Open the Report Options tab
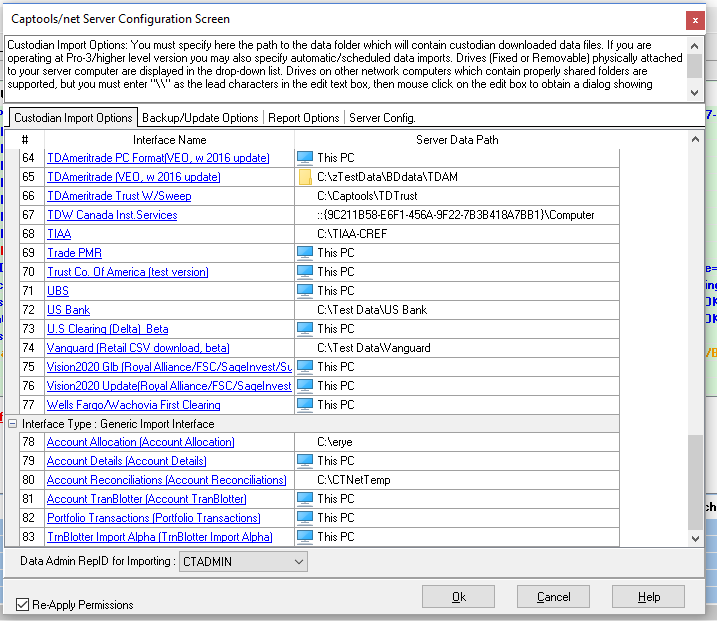The width and height of the screenshot is (717, 621). [304, 118]
